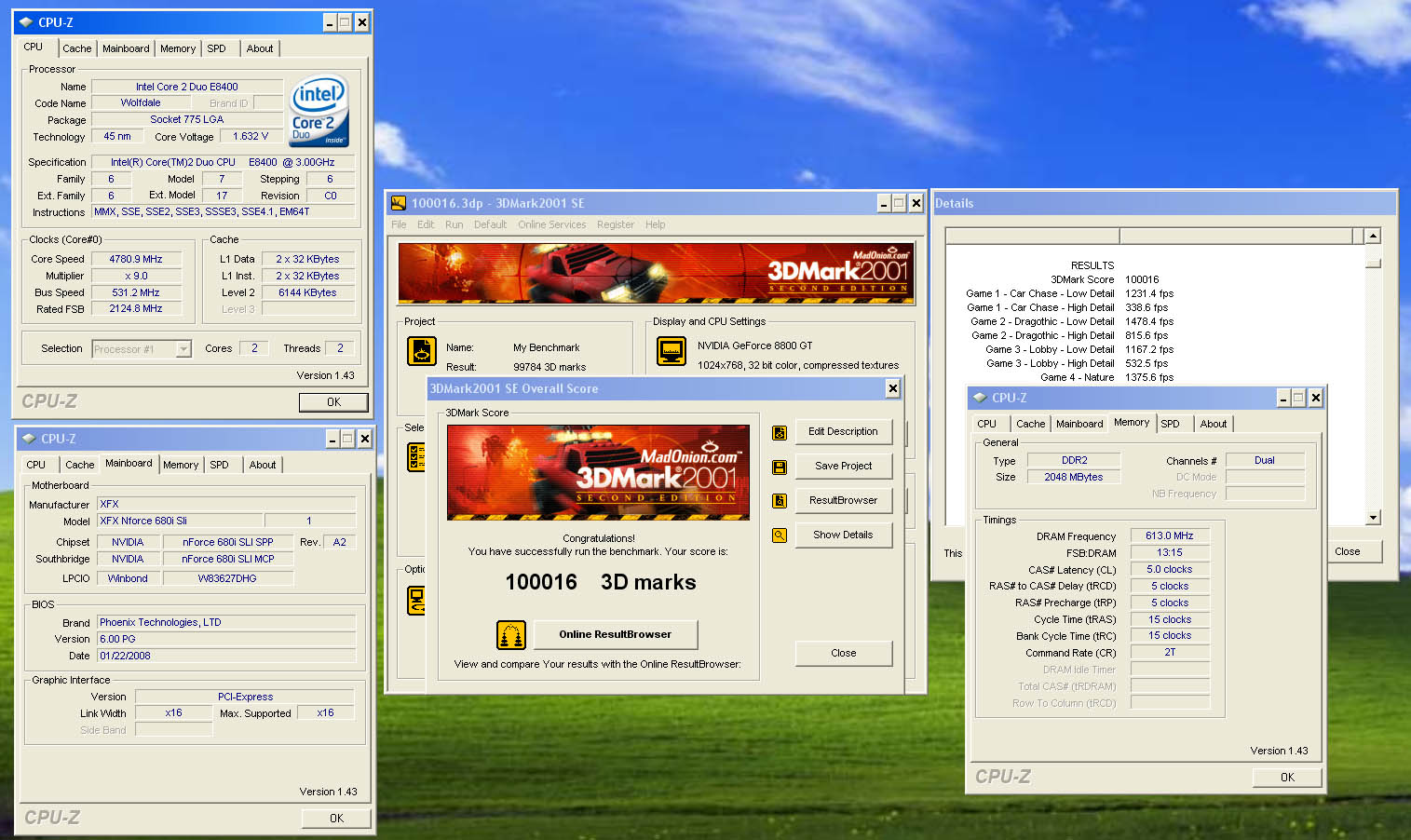Click the 3DMark2001 banner image in score dialog
This screenshot has width=1411, height=840.
(598, 472)
